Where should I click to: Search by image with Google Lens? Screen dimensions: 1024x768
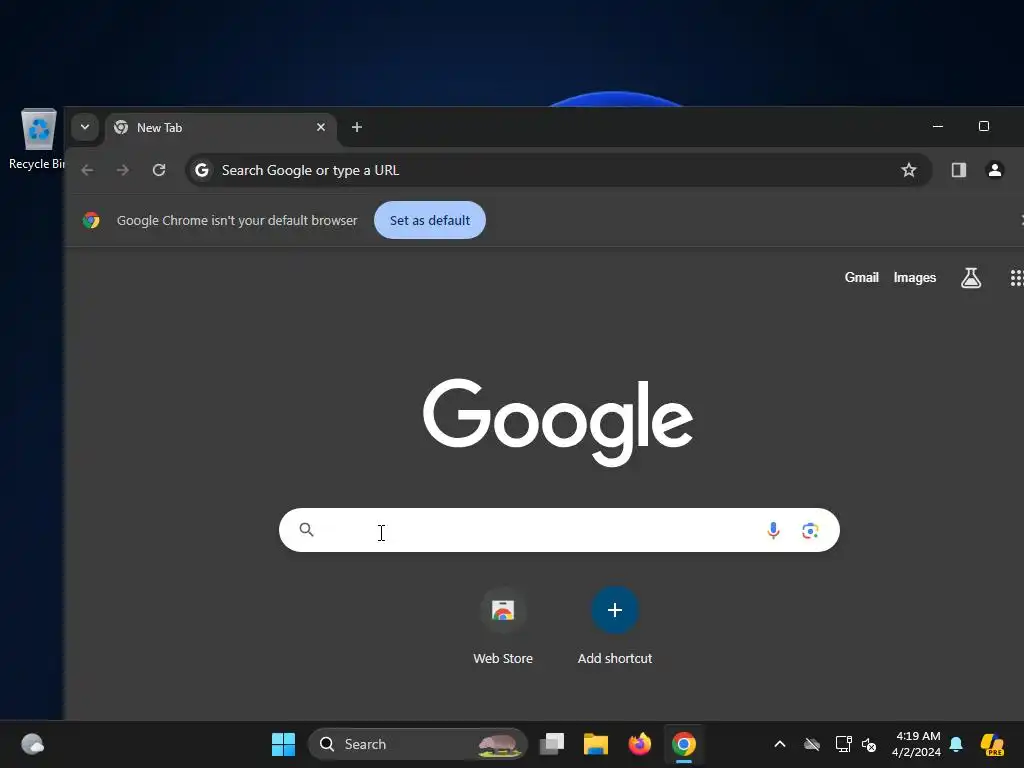[810, 530]
